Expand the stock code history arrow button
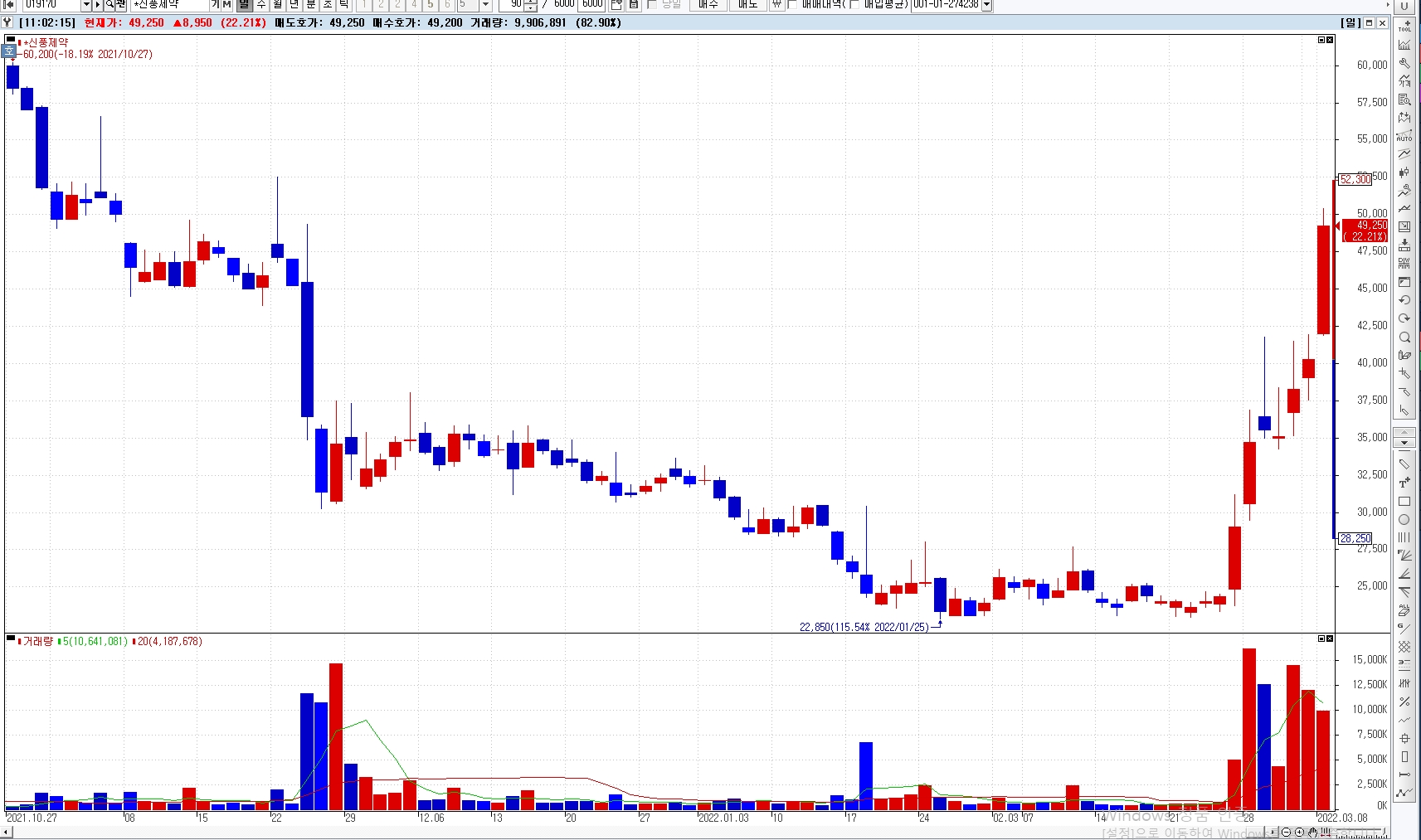1421x840 pixels. pos(97,5)
